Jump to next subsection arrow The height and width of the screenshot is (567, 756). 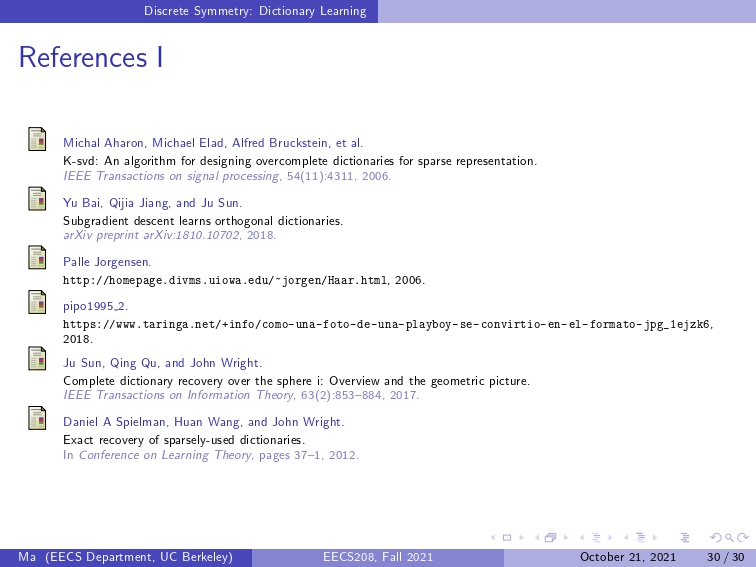(610, 538)
